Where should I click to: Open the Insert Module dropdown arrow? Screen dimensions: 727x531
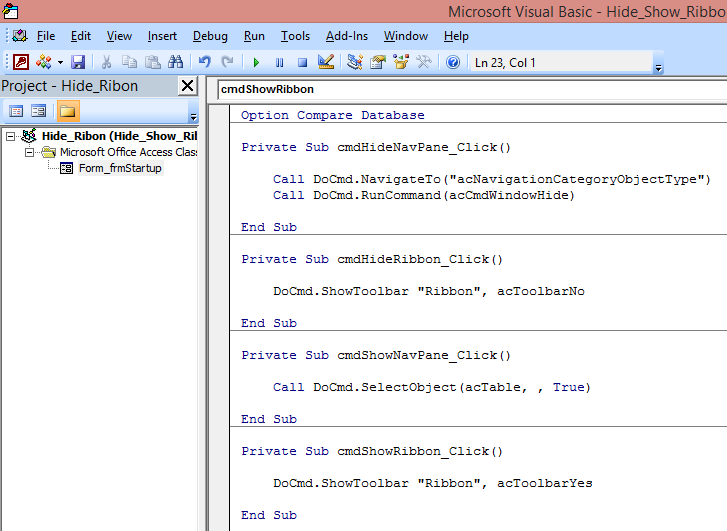click(60, 62)
